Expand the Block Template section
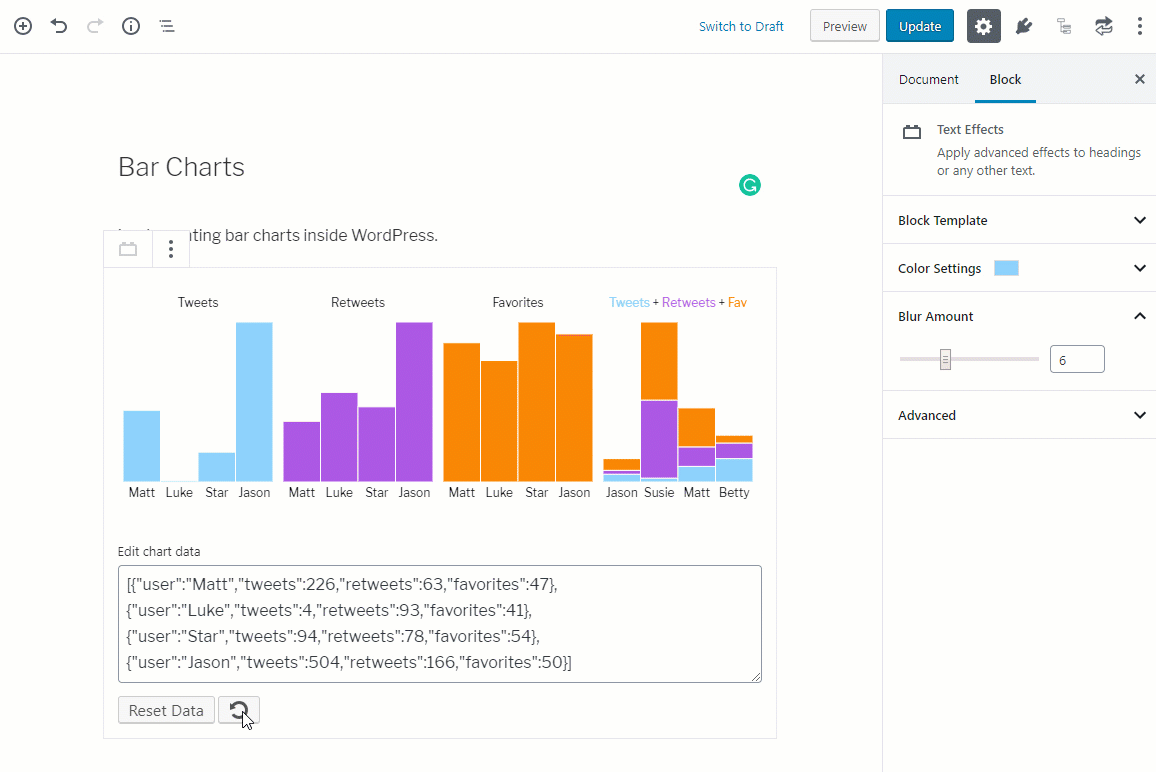The height and width of the screenshot is (772, 1156). coord(1018,219)
